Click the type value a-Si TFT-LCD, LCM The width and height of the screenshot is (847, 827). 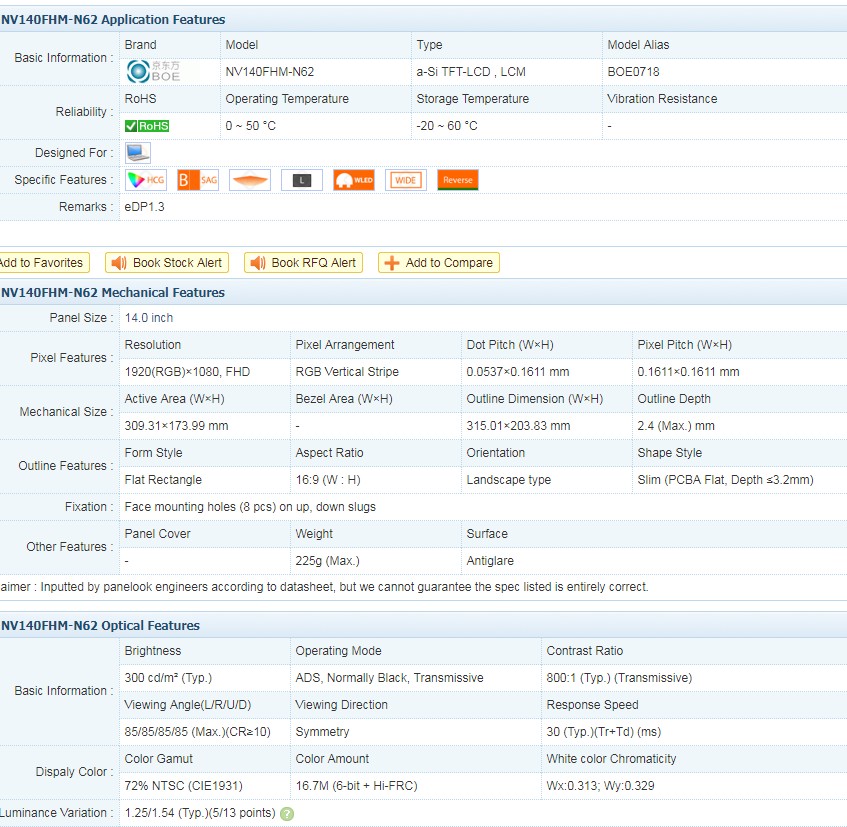click(470, 72)
